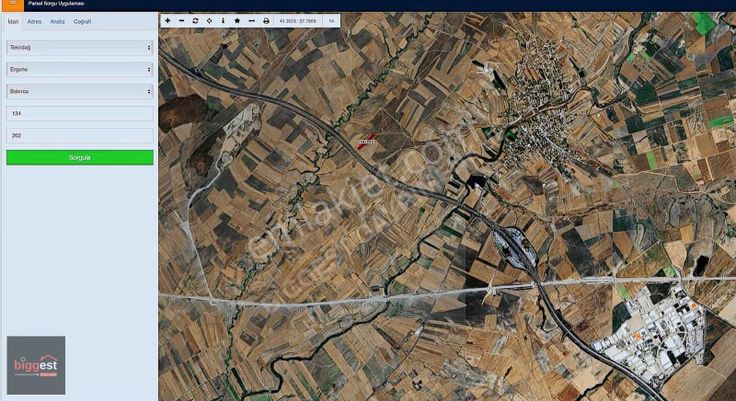736x401 pixels.
Task: Click the print map icon
Action: 266,21
